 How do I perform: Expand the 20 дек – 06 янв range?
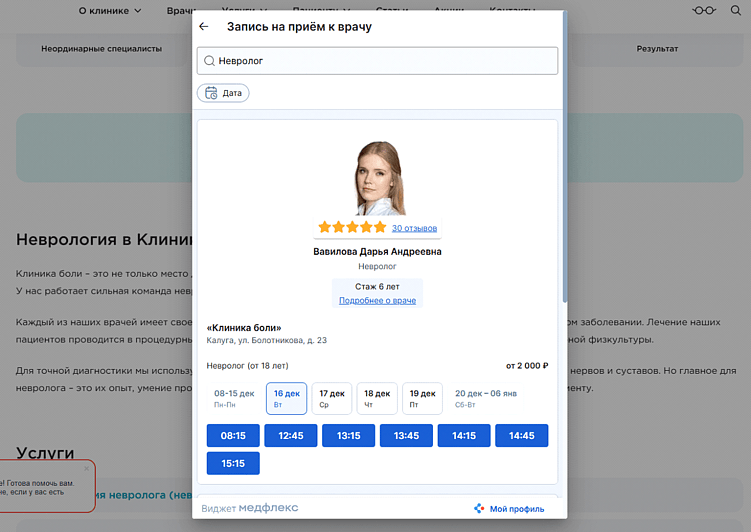coord(486,398)
